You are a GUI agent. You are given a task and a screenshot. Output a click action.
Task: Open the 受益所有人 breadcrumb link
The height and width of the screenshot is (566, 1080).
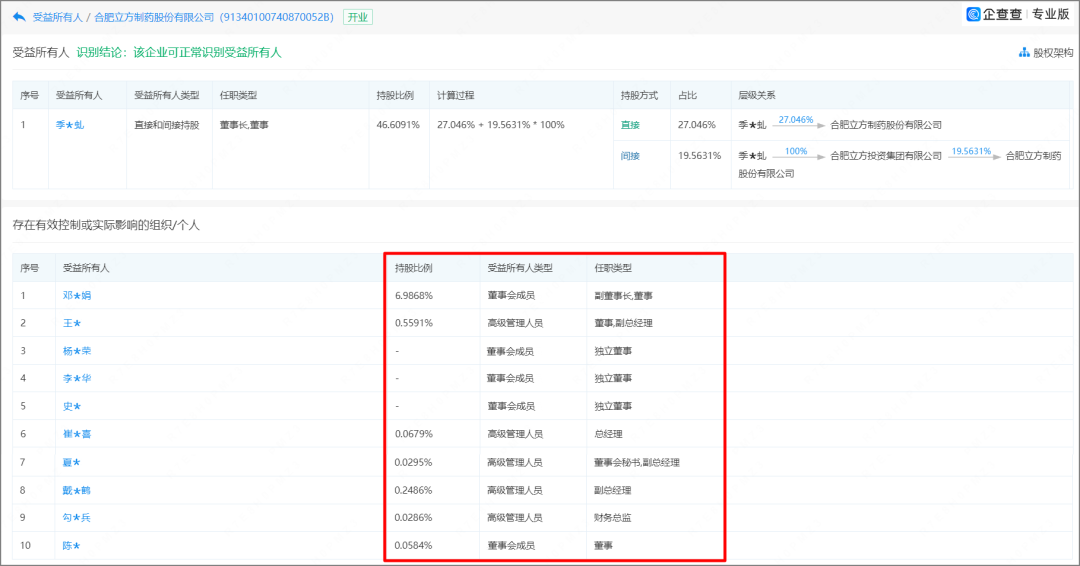(x=58, y=17)
